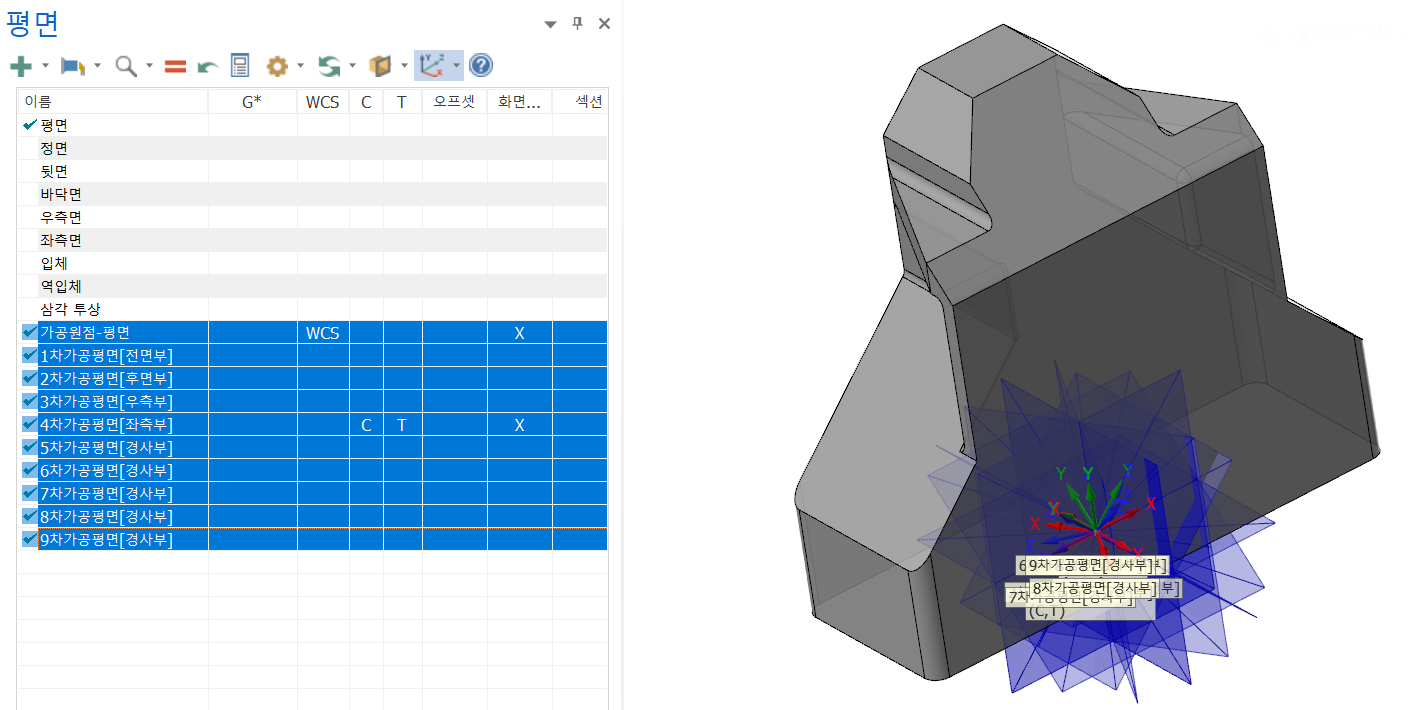1416x710 pixels.
Task: Toggle the checkmark of 5차가공평면[경사부] row
Action: click(x=29, y=448)
